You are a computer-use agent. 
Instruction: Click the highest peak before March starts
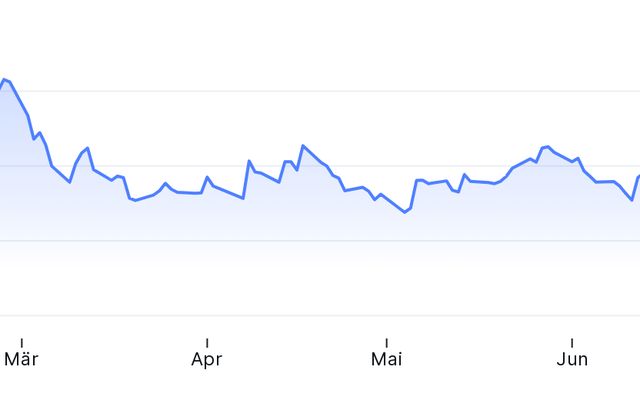tap(4, 79)
